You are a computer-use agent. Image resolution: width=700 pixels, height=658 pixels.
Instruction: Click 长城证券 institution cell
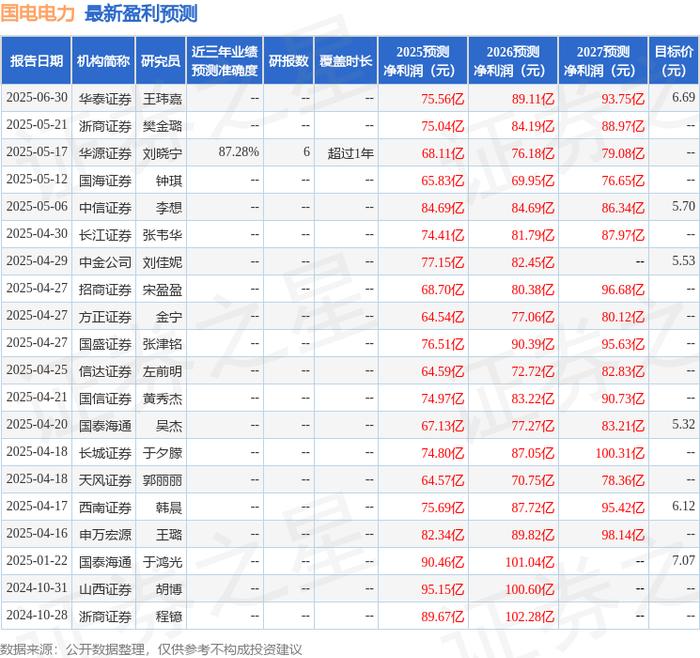click(x=105, y=453)
